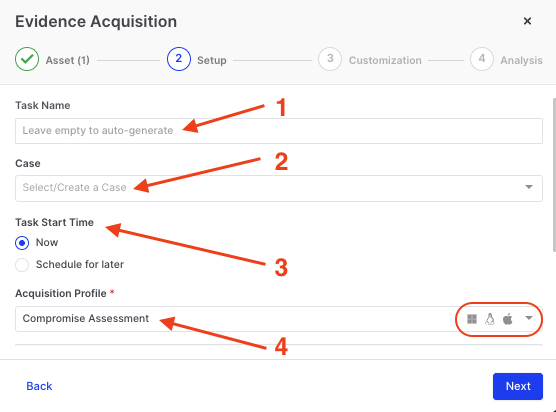Viewport: 556px width, 412px height.
Task: Go to the Asset (1) step
Action: point(67,60)
